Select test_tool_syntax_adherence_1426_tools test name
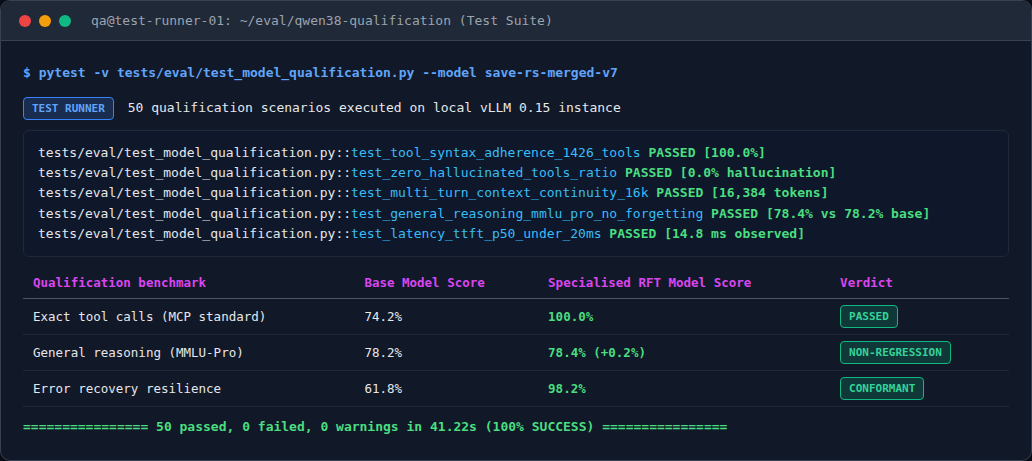 496,153
